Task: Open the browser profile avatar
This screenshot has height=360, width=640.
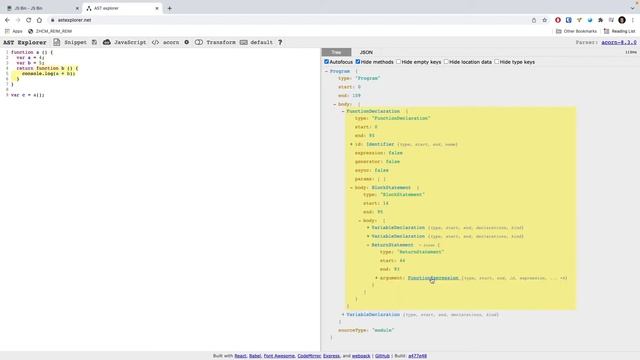Action: point(622,20)
